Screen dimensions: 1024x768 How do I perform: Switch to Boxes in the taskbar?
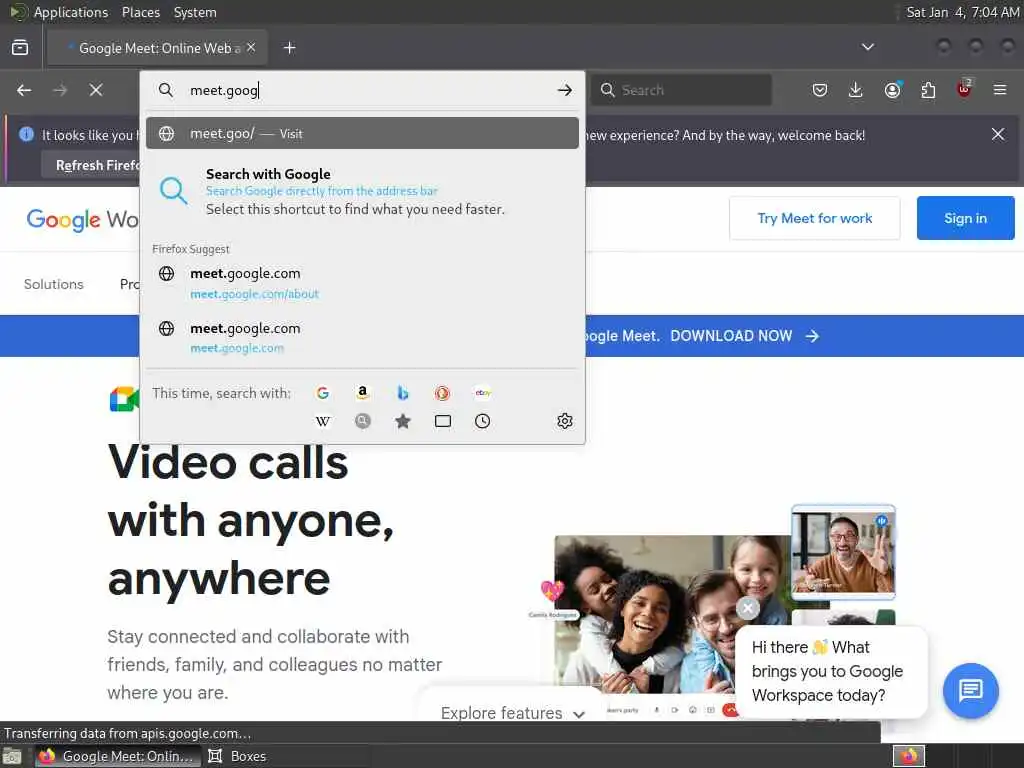(x=237, y=756)
